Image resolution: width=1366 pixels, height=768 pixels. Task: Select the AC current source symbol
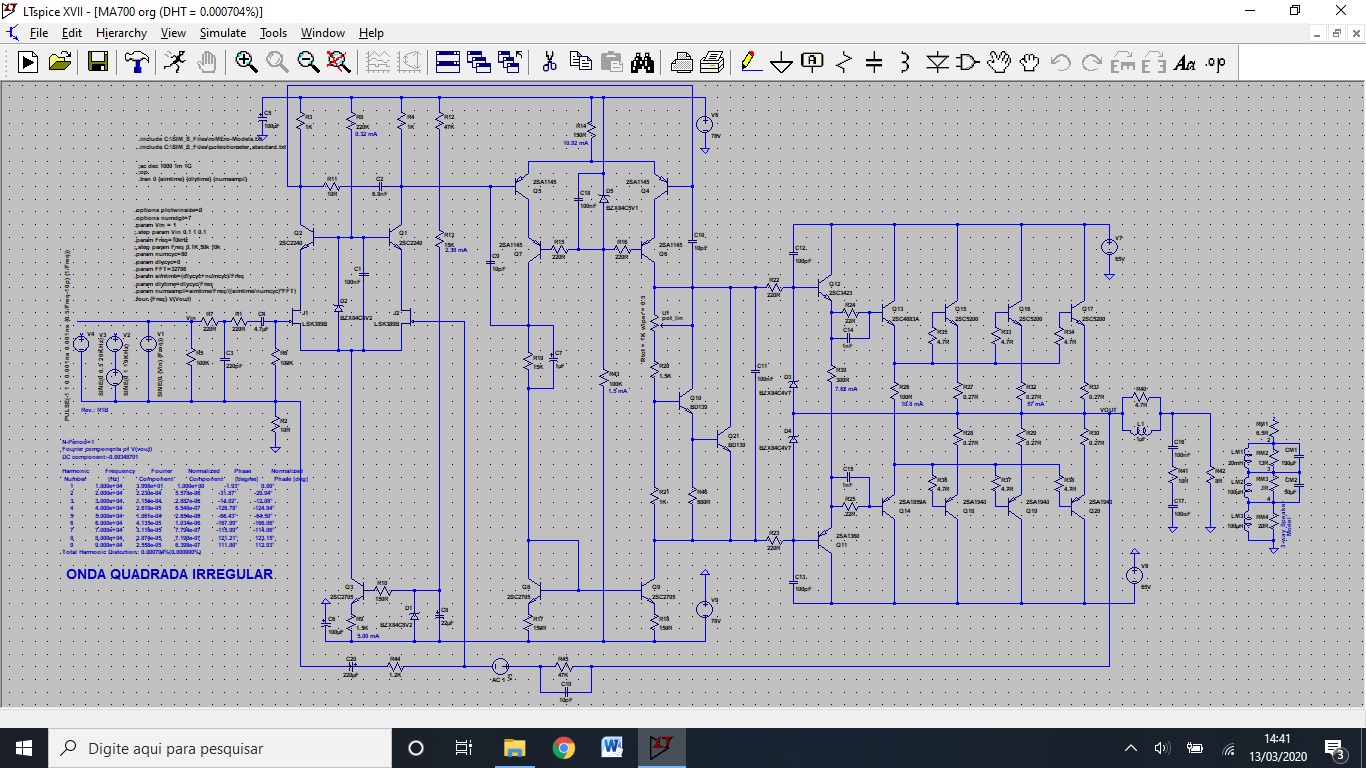pyautogui.click(x=500, y=666)
